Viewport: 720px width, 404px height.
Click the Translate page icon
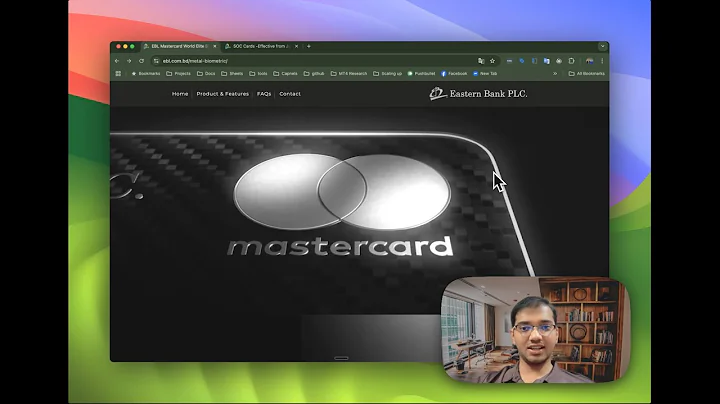(x=481, y=61)
